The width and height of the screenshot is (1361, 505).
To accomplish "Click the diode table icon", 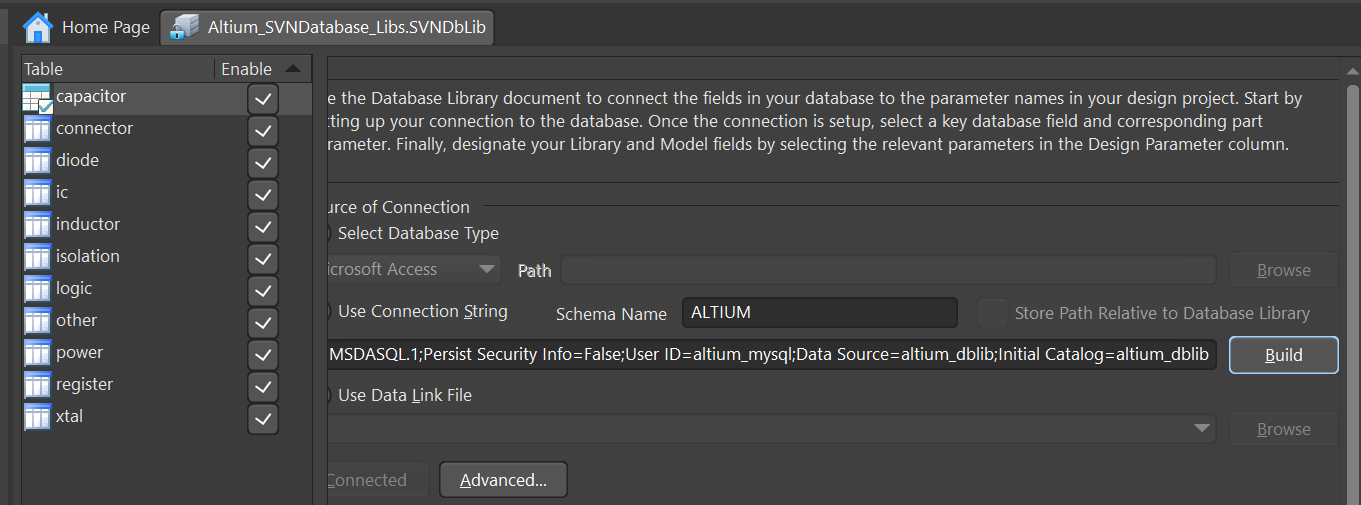I will click(37, 161).
